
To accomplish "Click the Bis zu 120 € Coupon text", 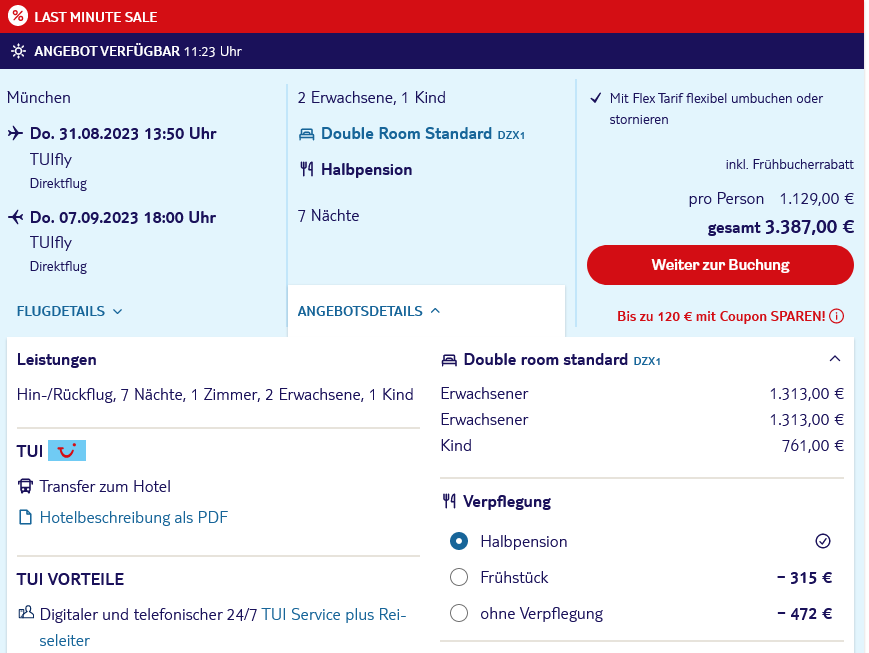I will [x=721, y=316].
